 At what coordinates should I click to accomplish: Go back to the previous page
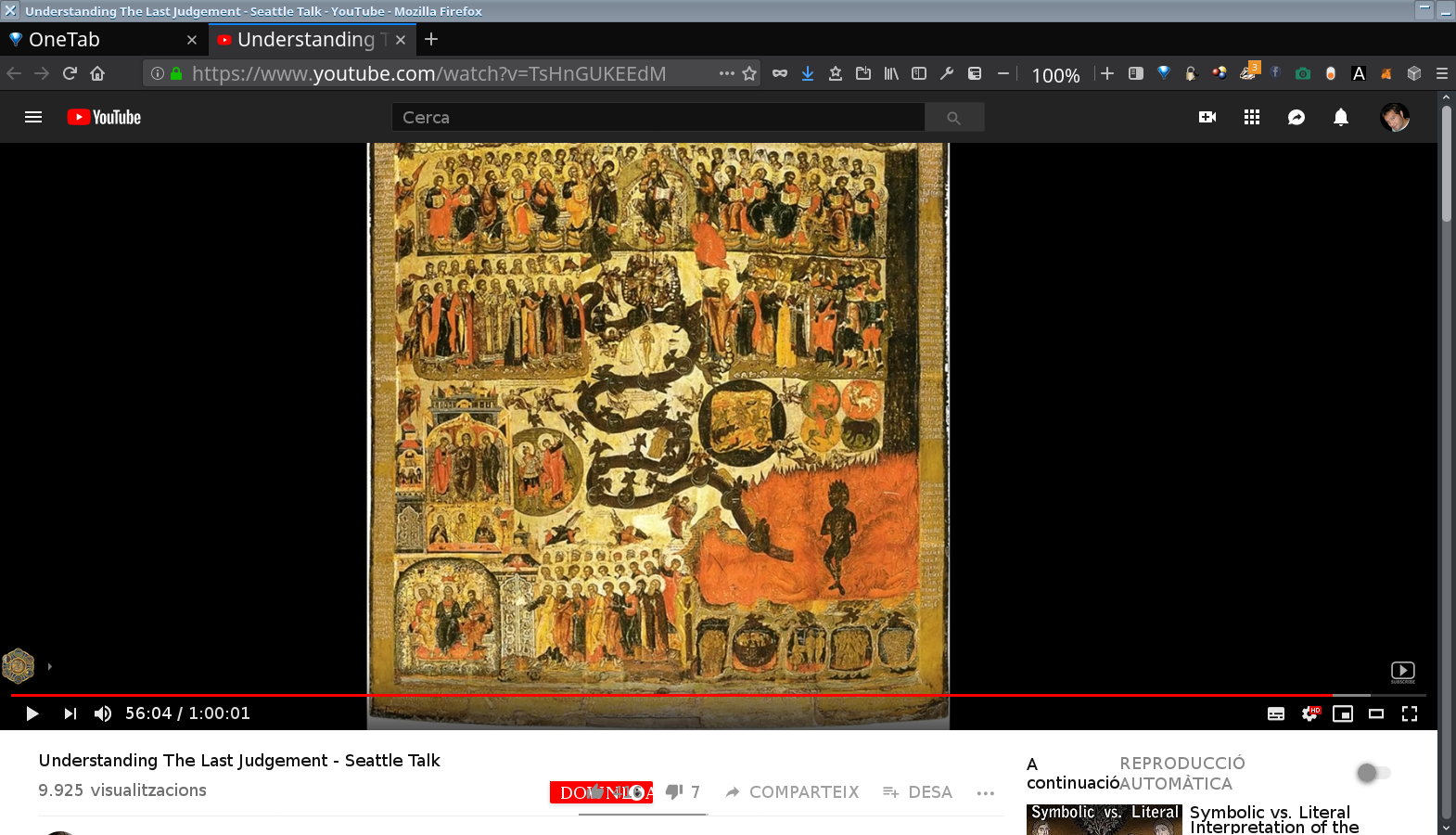pyautogui.click(x=14, y=73)
